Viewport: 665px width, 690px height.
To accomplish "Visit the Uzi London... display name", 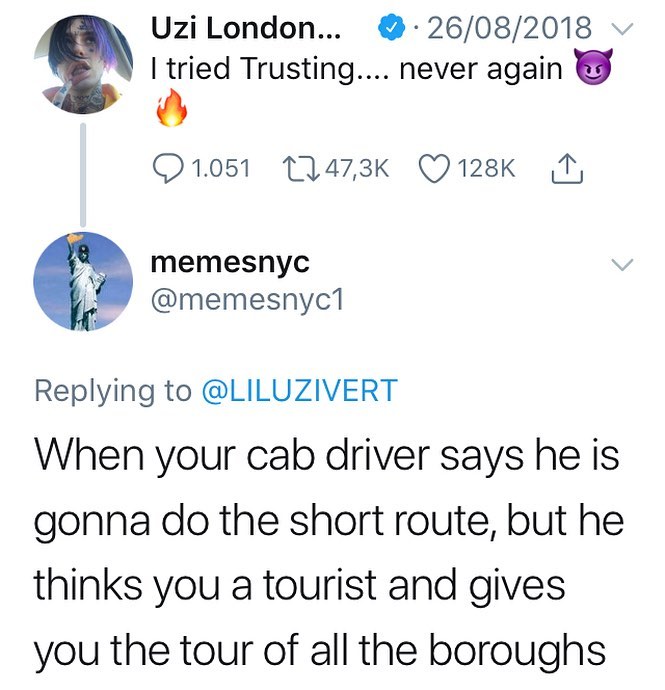I will click(246, 29).
